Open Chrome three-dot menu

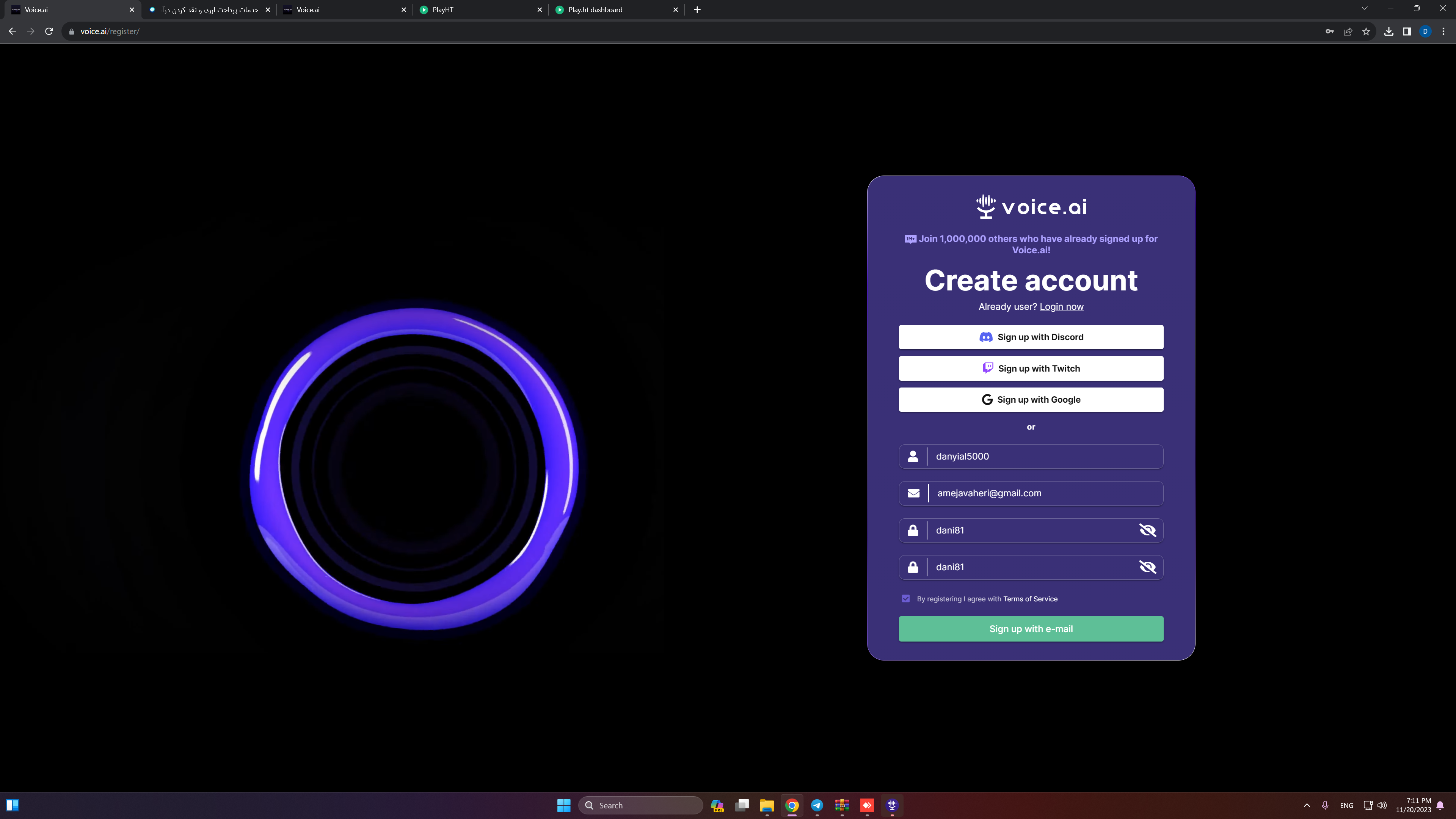coord(1443,31)
